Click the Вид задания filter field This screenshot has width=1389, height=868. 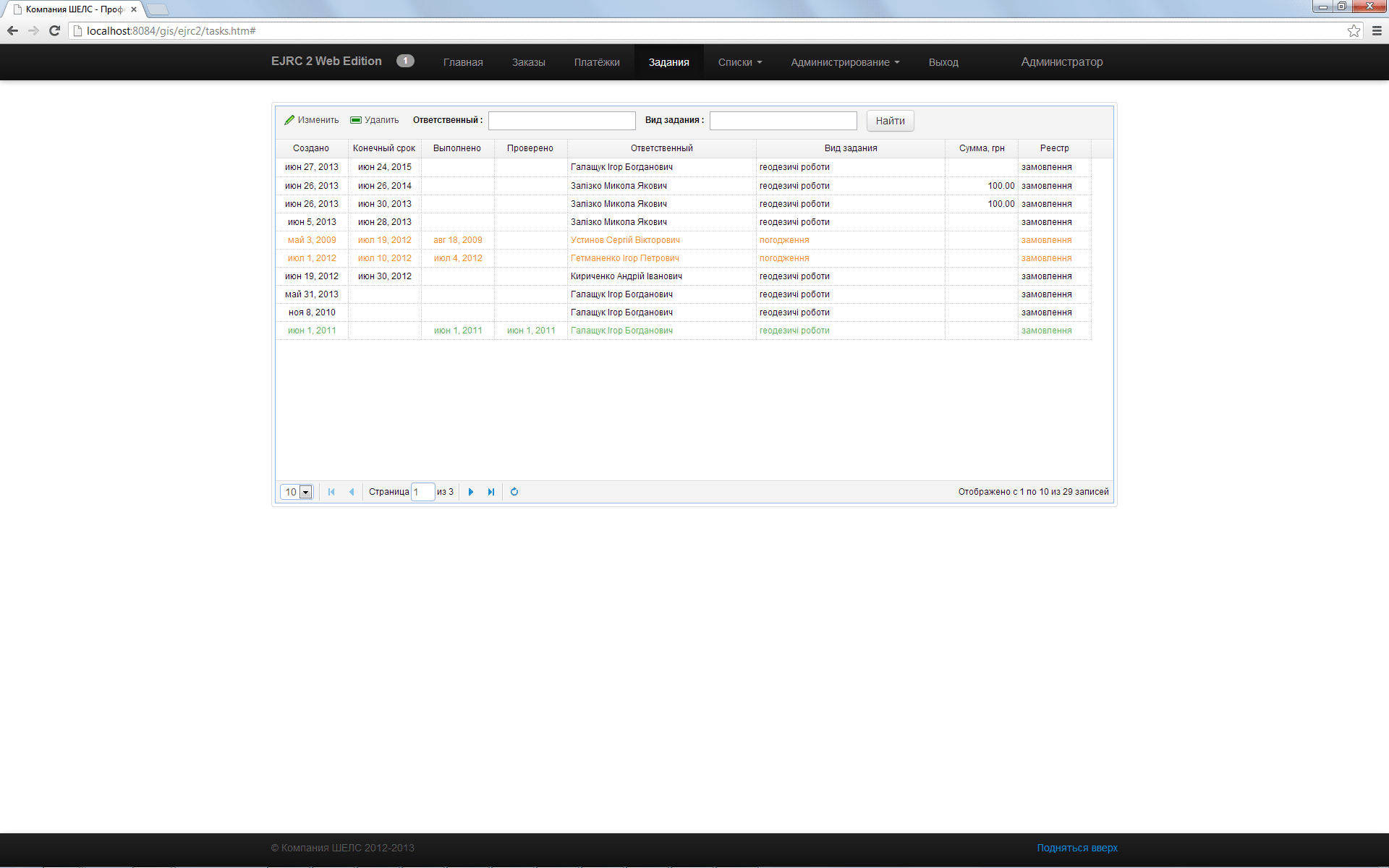pyautogui.click(x=783, y=121)
